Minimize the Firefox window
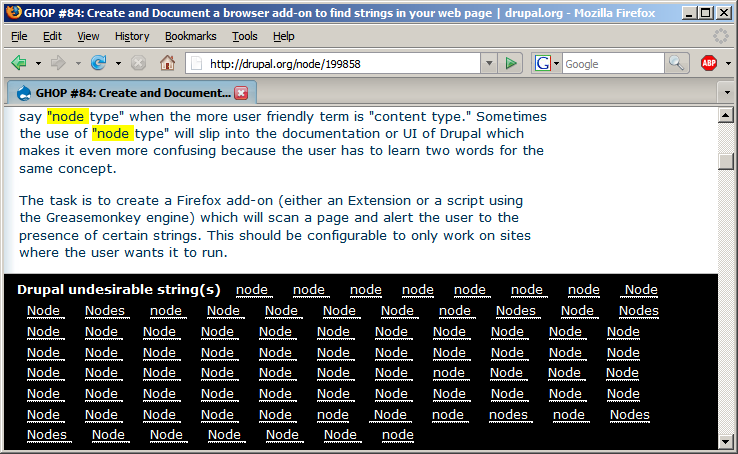 coord(689,13)
